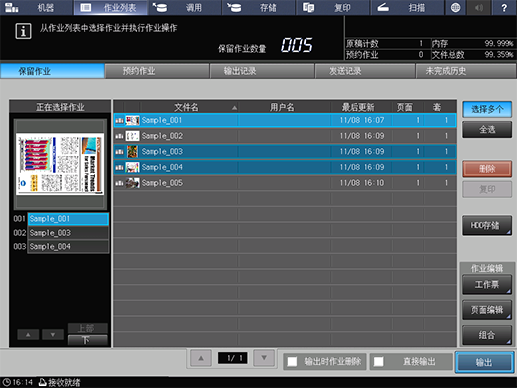Viewport: 517px width, 388px height.
Task: Click the job type icon of Sample_002
Action: [119, 136]
